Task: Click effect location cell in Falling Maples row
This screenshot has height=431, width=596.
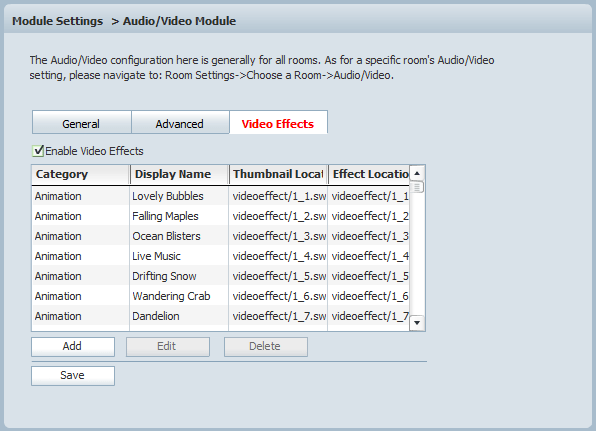Action: pyautogui.click(x=369, y=216)
